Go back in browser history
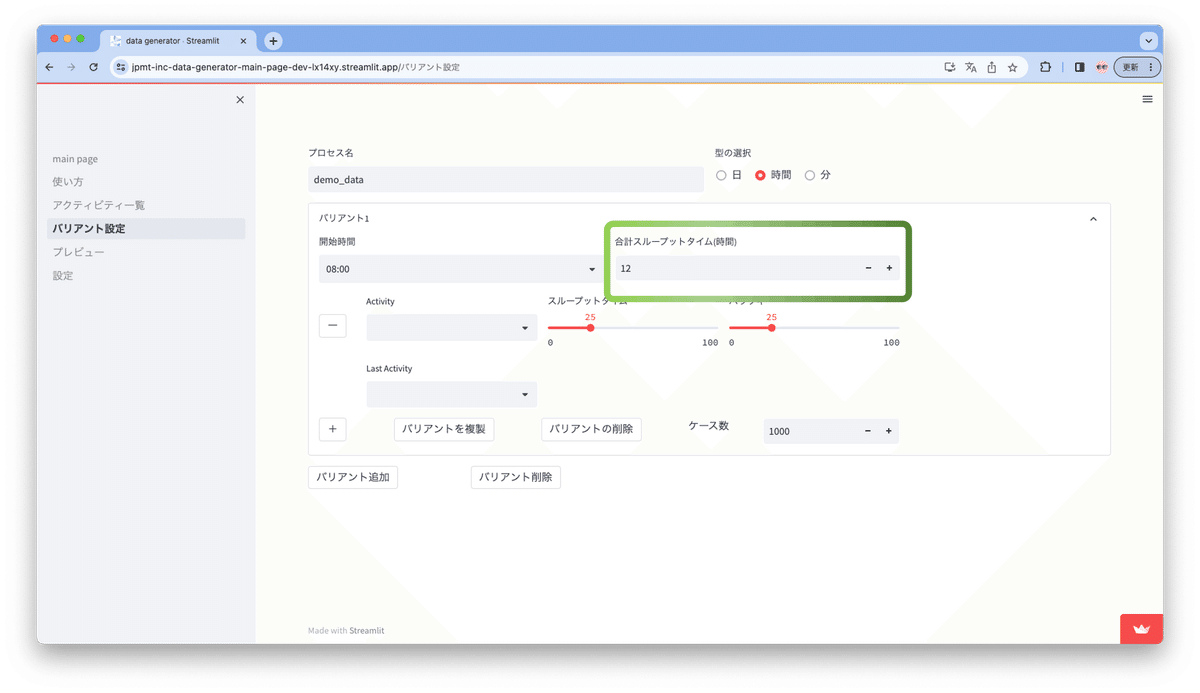1200x693 pixels. (49, 67)
